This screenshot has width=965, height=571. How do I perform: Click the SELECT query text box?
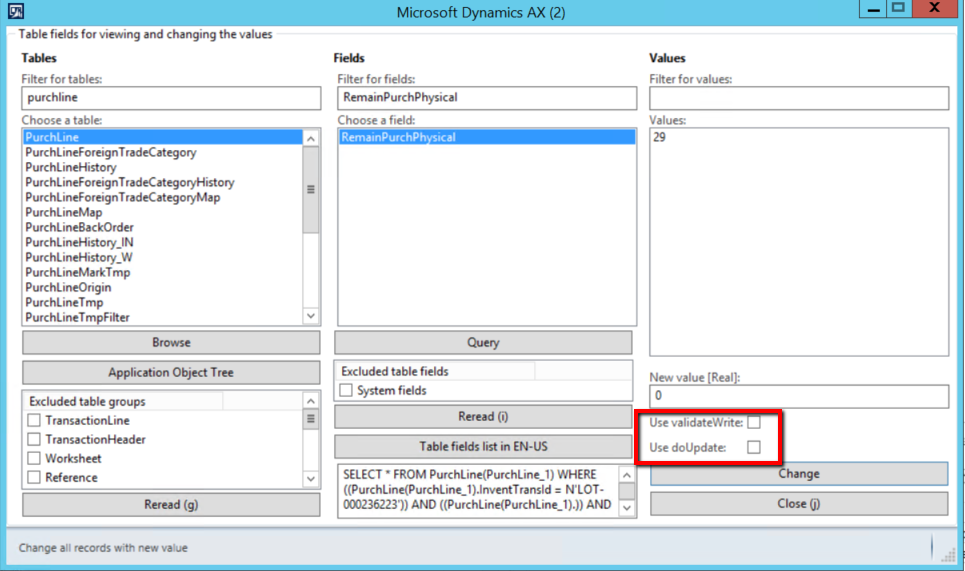(478, 490)
